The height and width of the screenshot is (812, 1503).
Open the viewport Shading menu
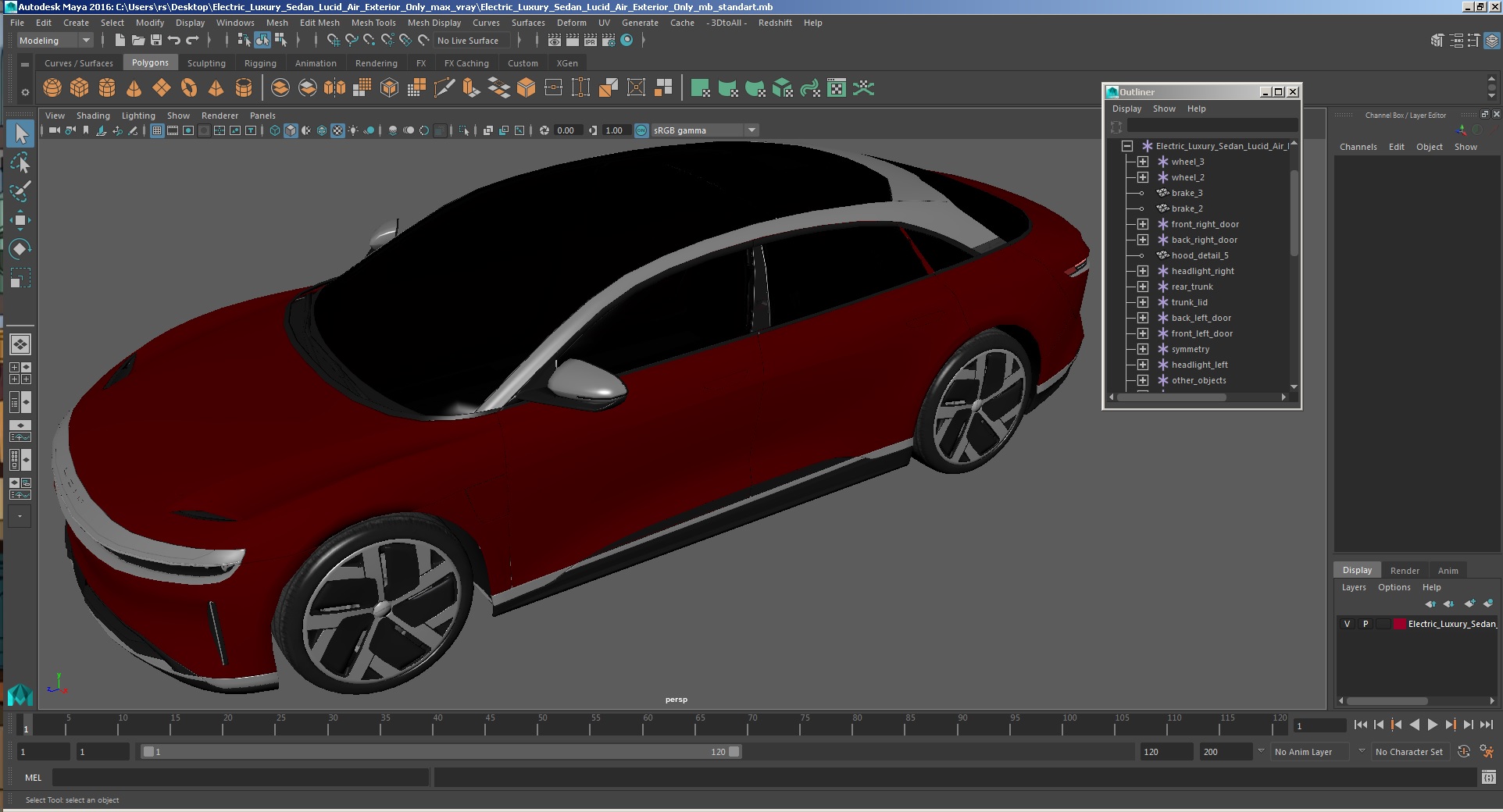pyautogui.click(x=93, y=116)
